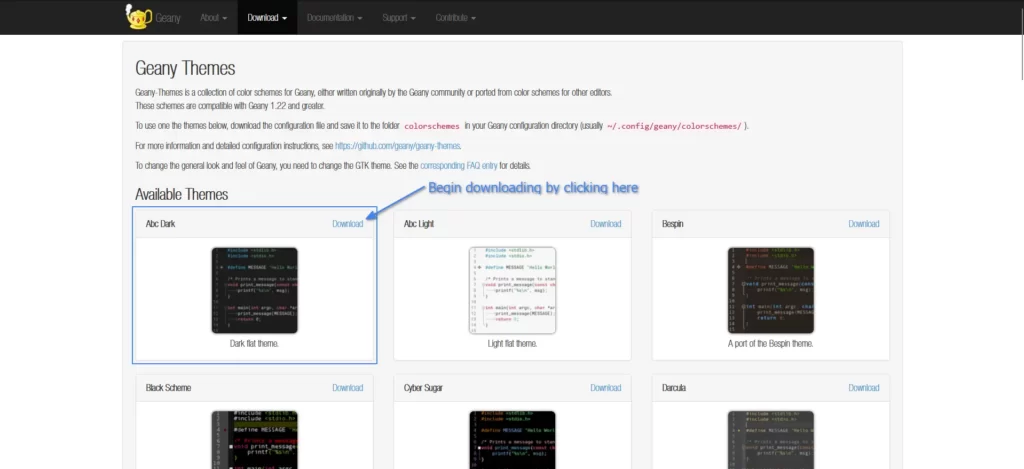View the Cyber Sugar preview image

click(x=513, y=440)
